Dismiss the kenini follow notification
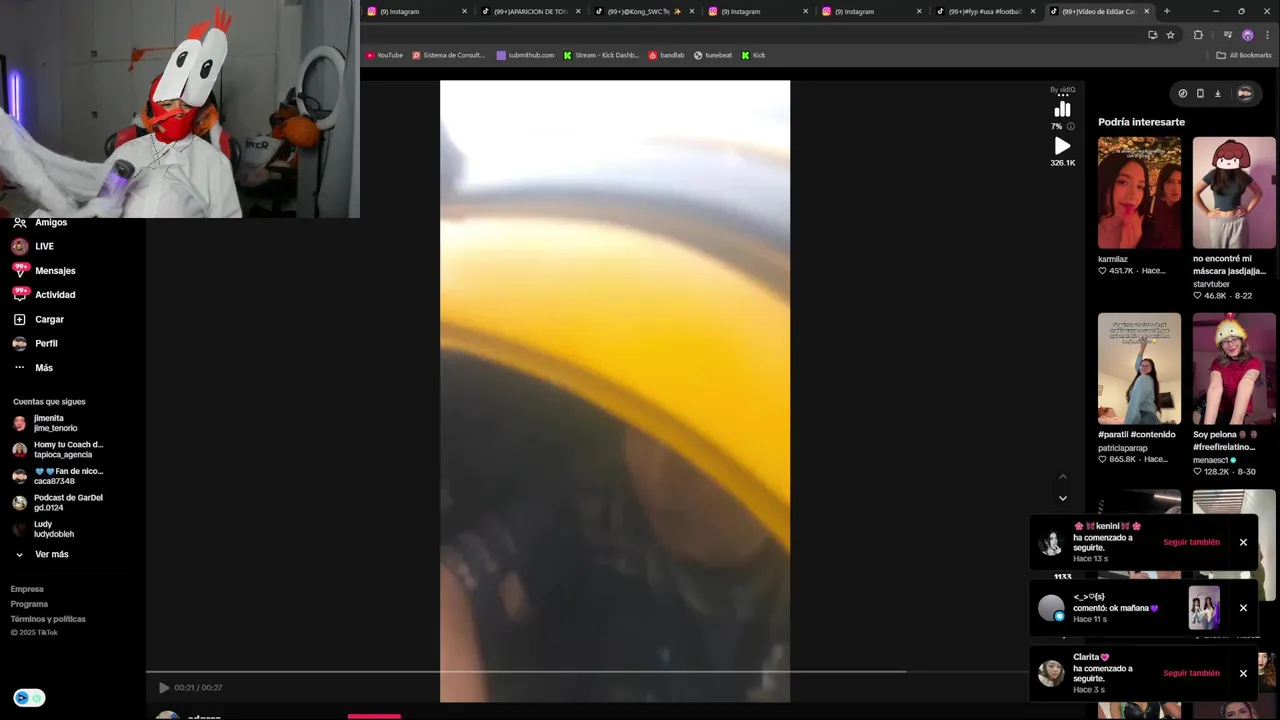Screen dimensions: 1280x720 [1243, 542]
